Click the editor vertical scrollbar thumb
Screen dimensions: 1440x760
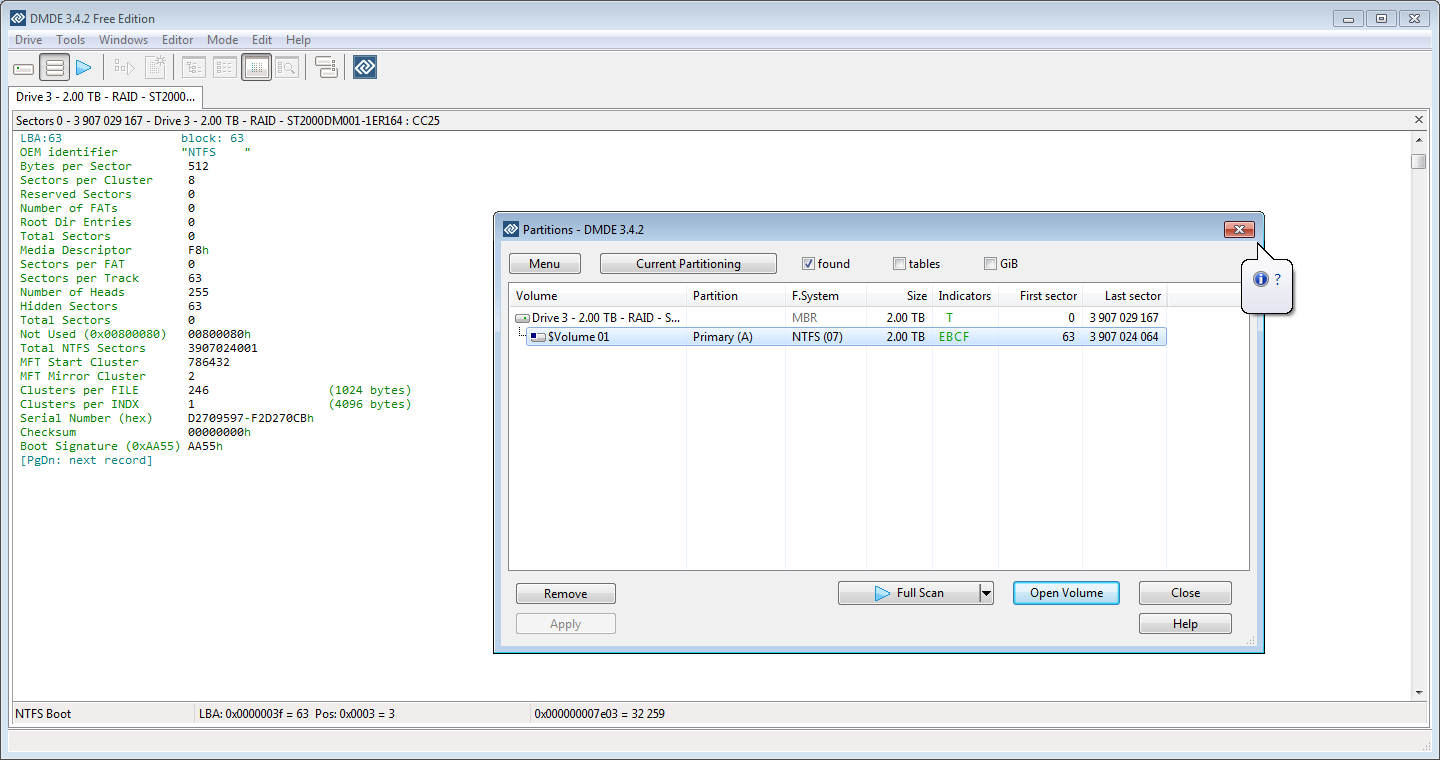point(1419,161)
